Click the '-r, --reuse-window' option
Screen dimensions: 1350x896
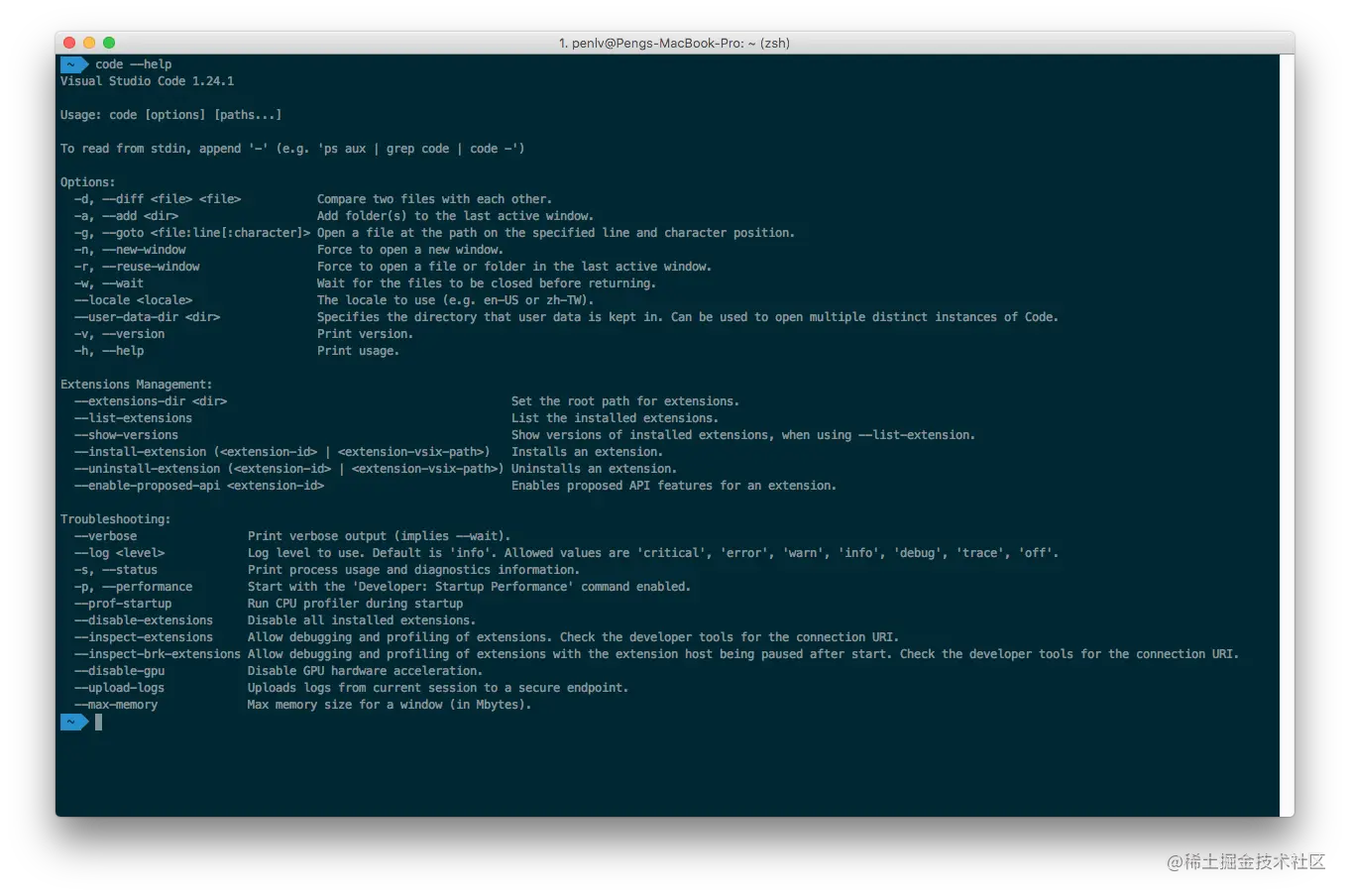click(x=137, y=267)
